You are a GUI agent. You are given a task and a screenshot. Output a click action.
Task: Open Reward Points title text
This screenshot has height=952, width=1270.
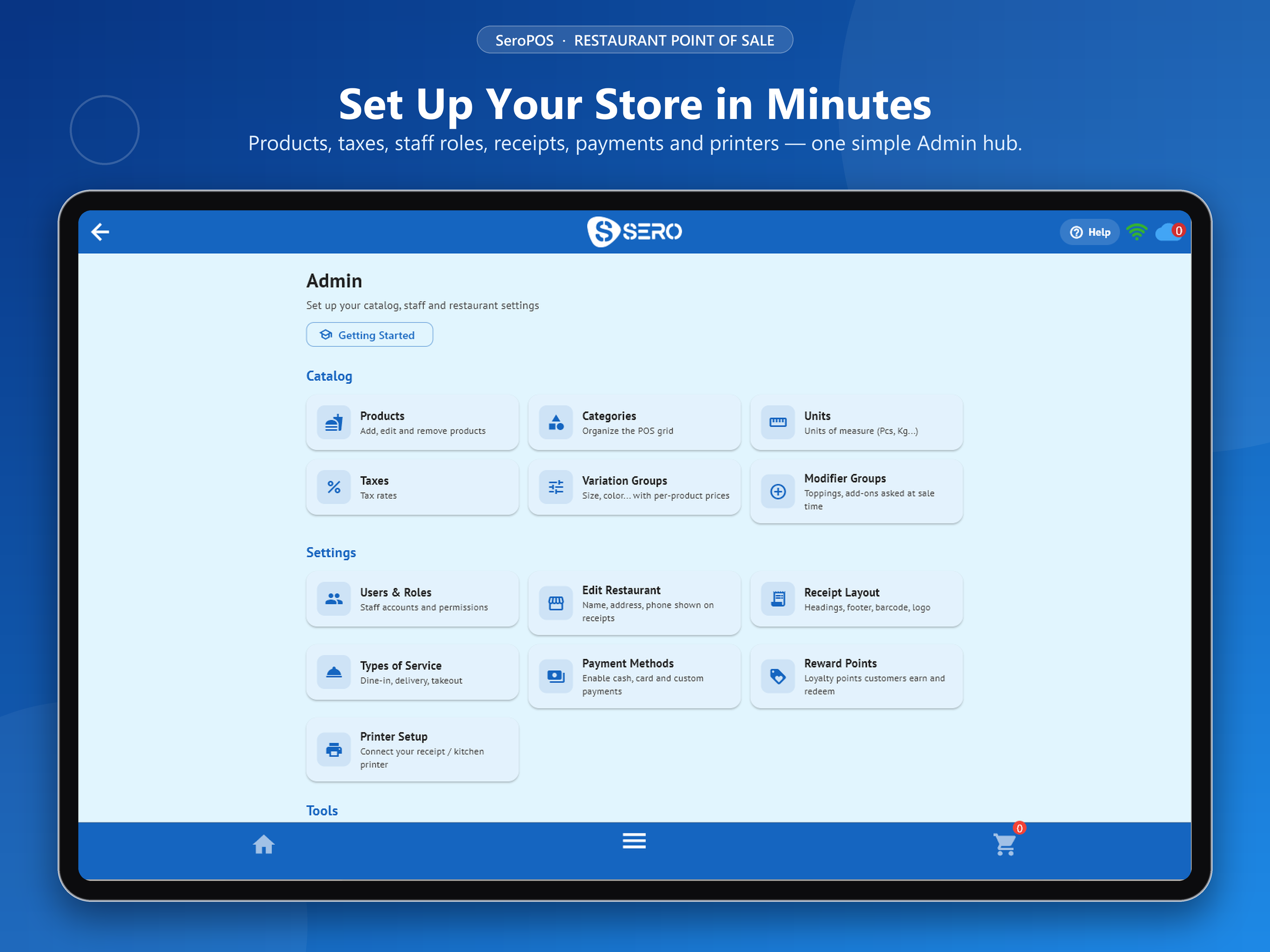click(x=840, y=663)
